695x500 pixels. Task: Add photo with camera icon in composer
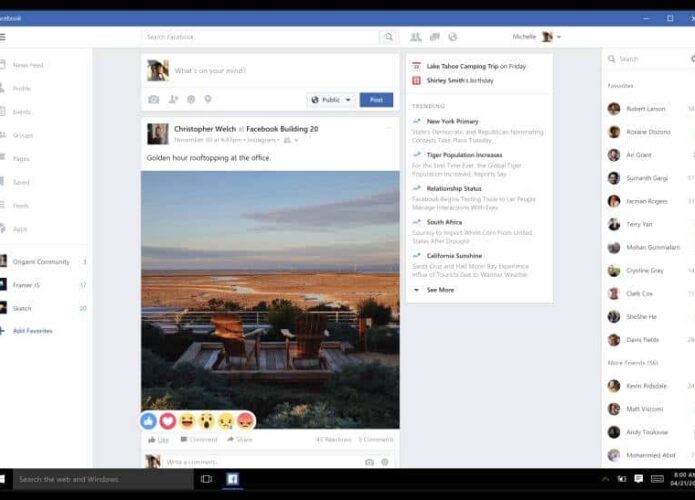[x=153, y=99]
